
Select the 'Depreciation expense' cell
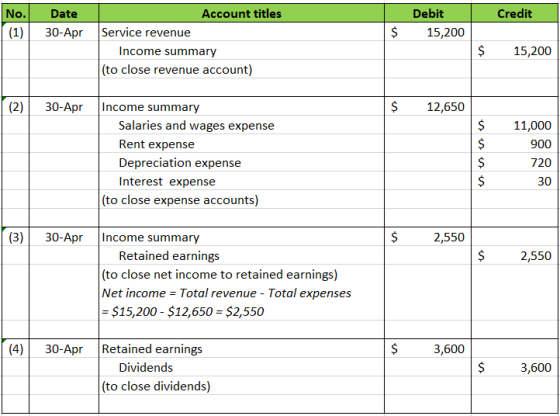(x=241, y=162)
